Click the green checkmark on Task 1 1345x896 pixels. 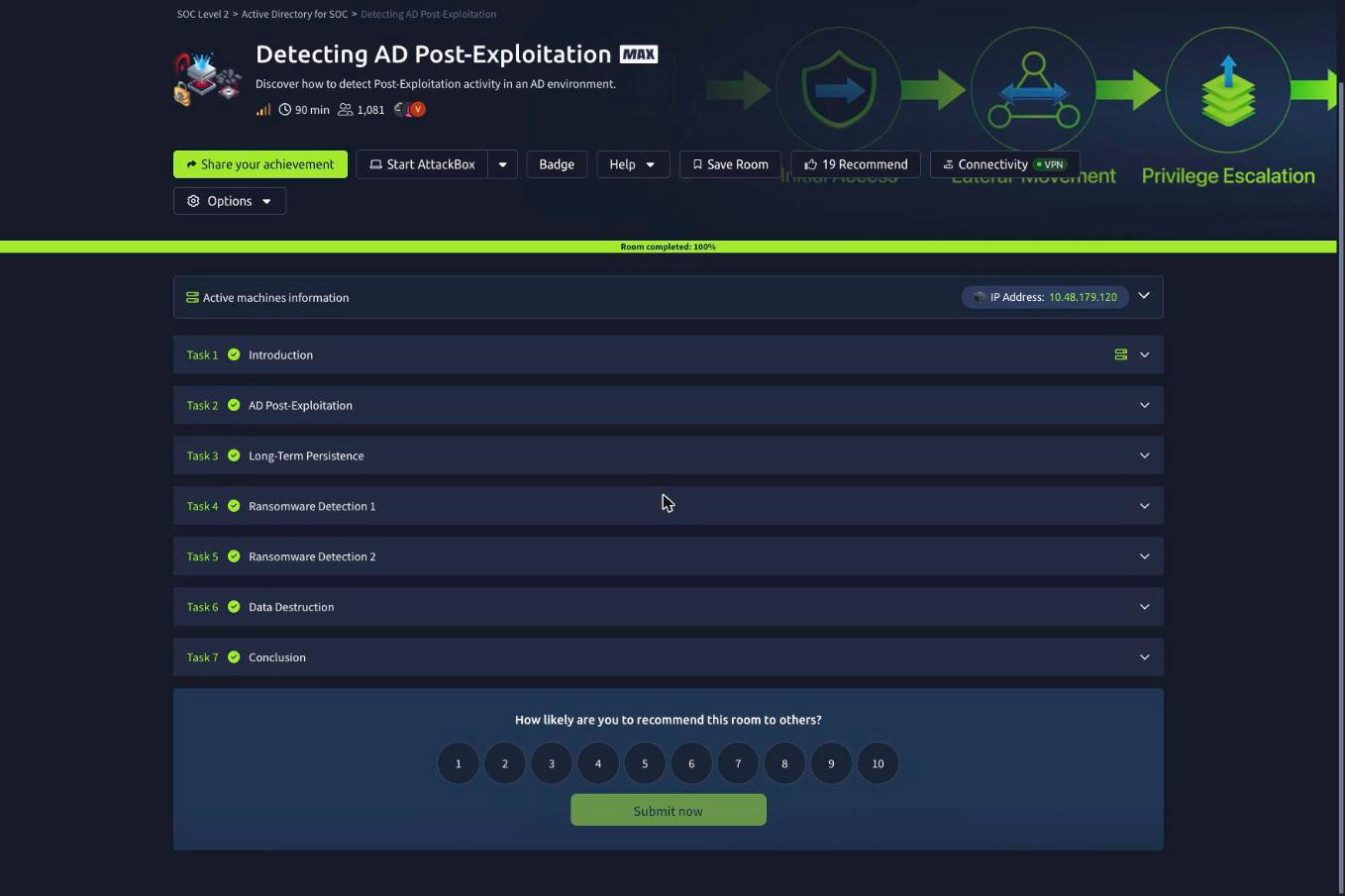tap(234, 354)
